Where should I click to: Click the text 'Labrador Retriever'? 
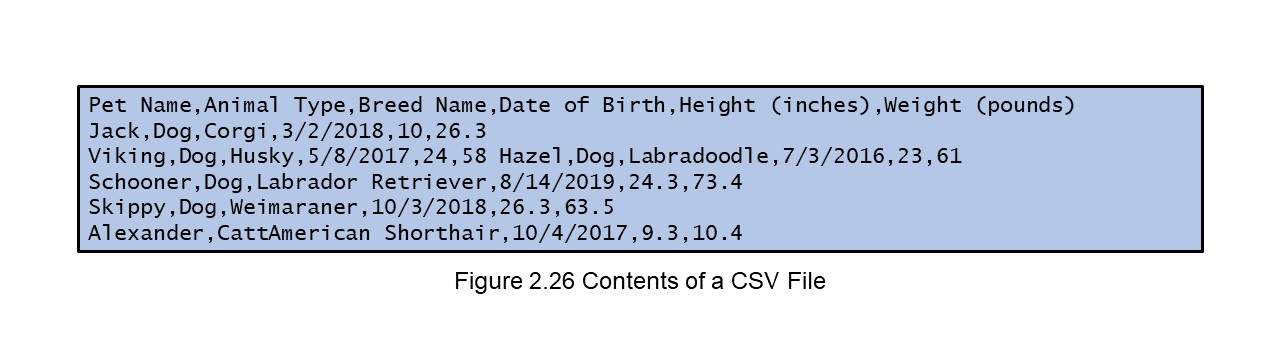click(x=370, y=183)
